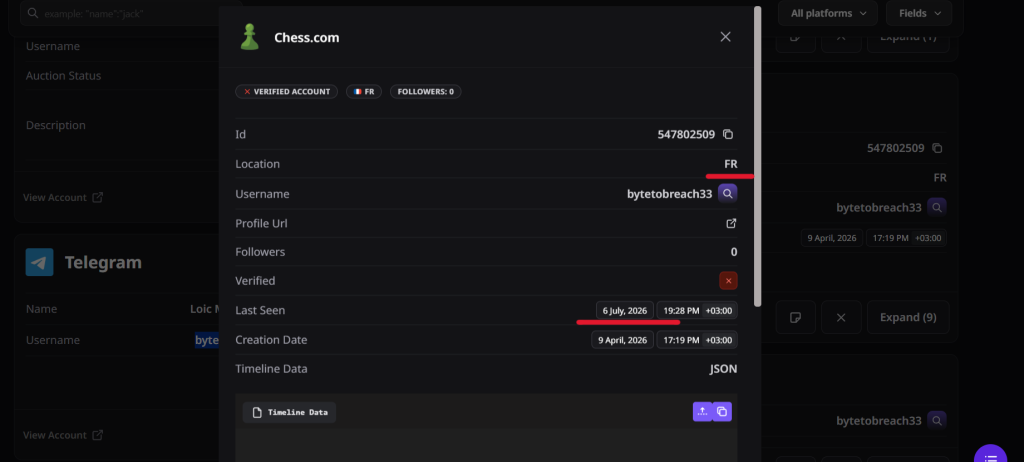
Task: Click the red Verified X indicator
Action: (728, 281)
